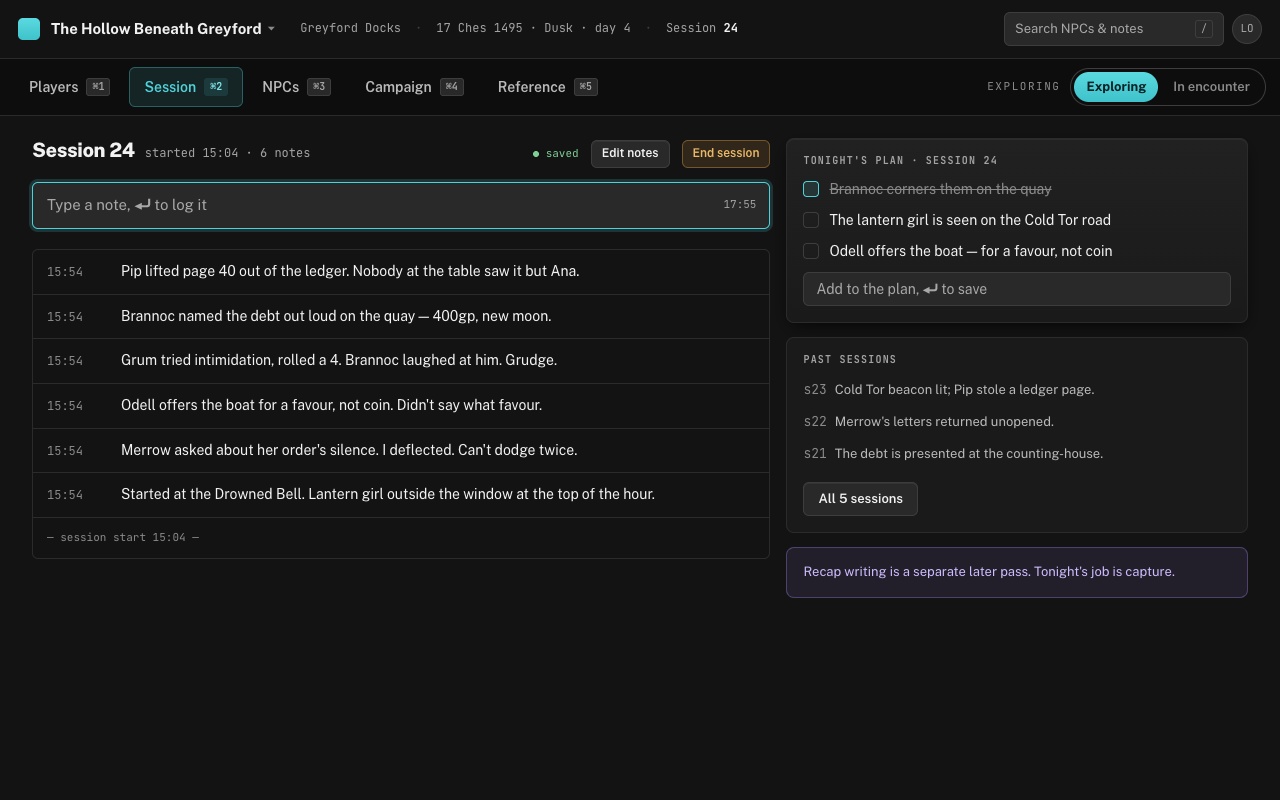Switch to the NPCs tab
This screenshot has height=800, width=1280.
tap(296, 87)
